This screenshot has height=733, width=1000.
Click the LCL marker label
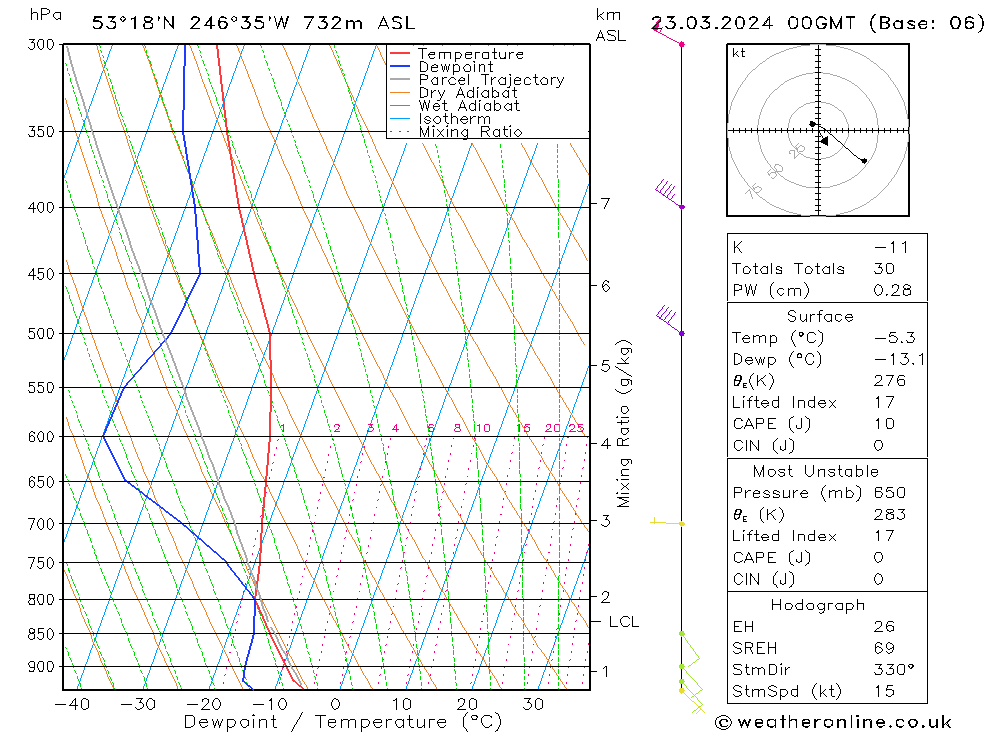tap(623, 622)
